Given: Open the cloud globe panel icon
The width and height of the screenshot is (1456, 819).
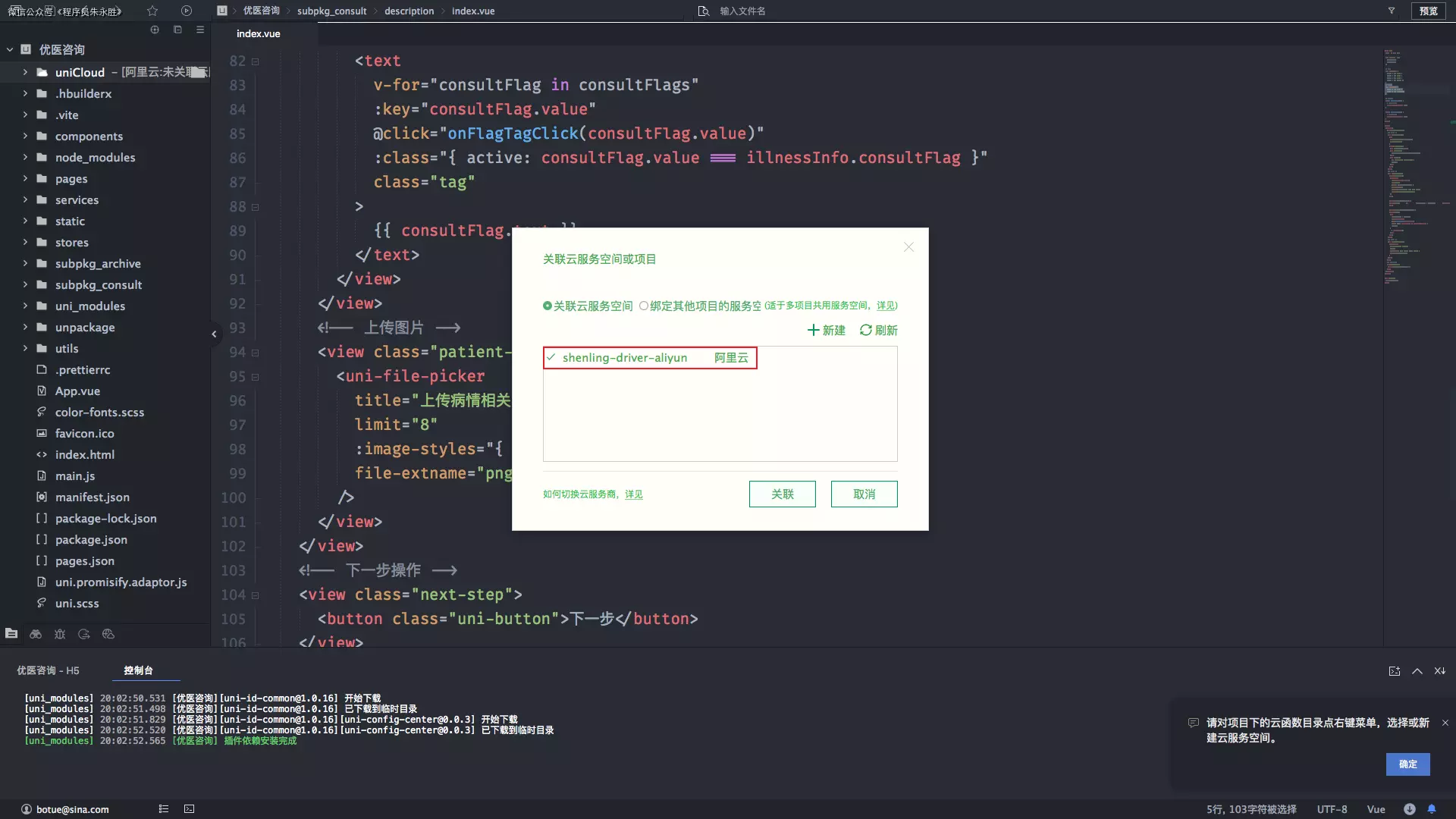Looking at the screenshot, I should pos(108,634).
